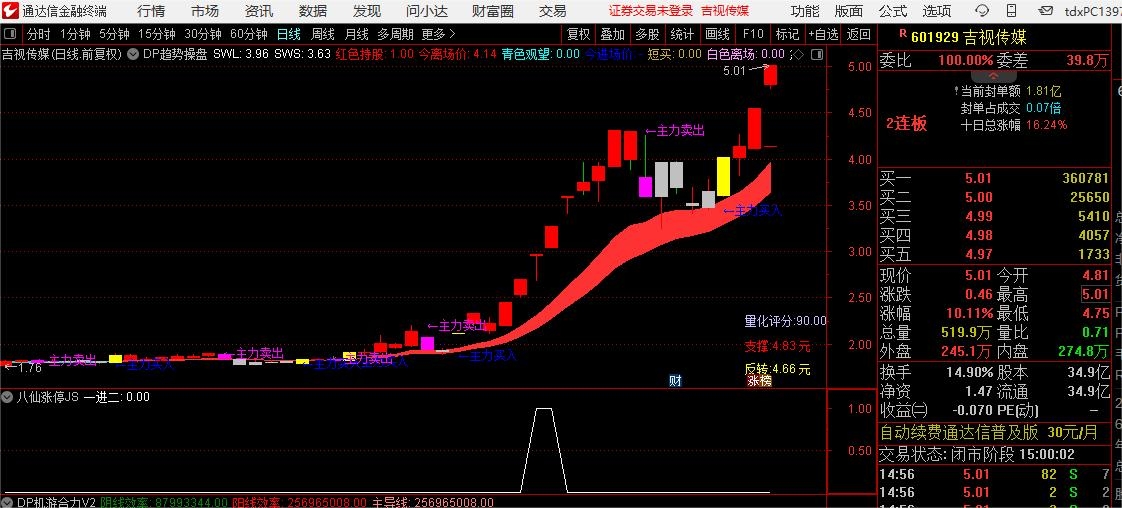Switch to the 分时 chart tab
Viewport: 1122px width, 508px height.
[x=39, y=34]
